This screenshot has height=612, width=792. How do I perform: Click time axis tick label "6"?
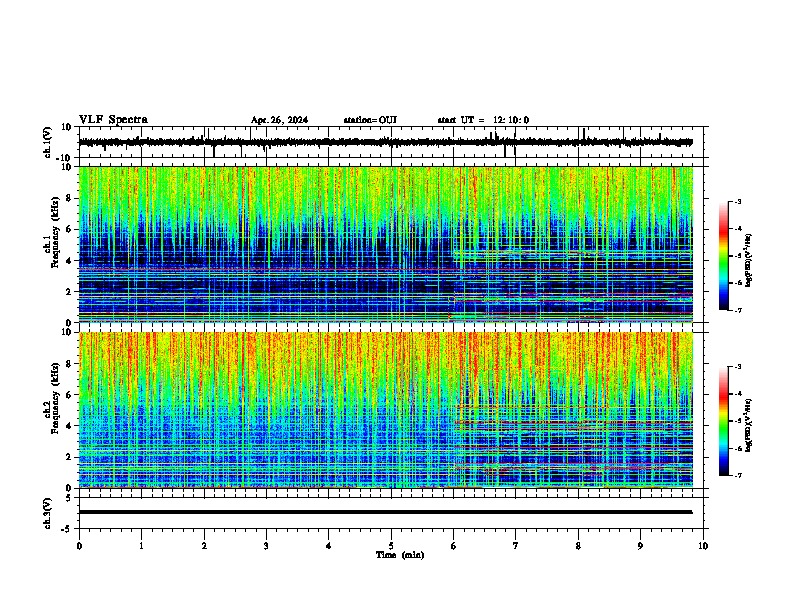(454, 546)
